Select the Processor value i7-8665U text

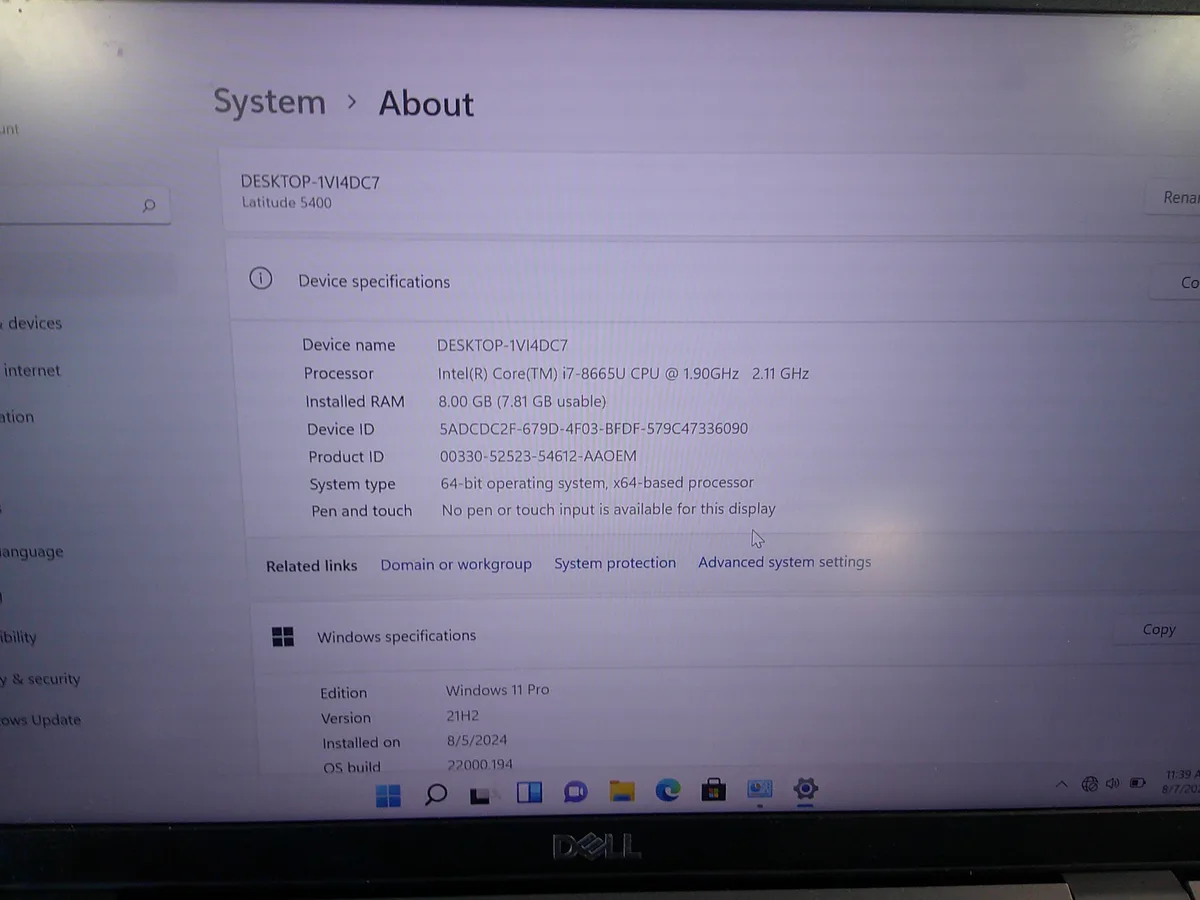point(624,373)
